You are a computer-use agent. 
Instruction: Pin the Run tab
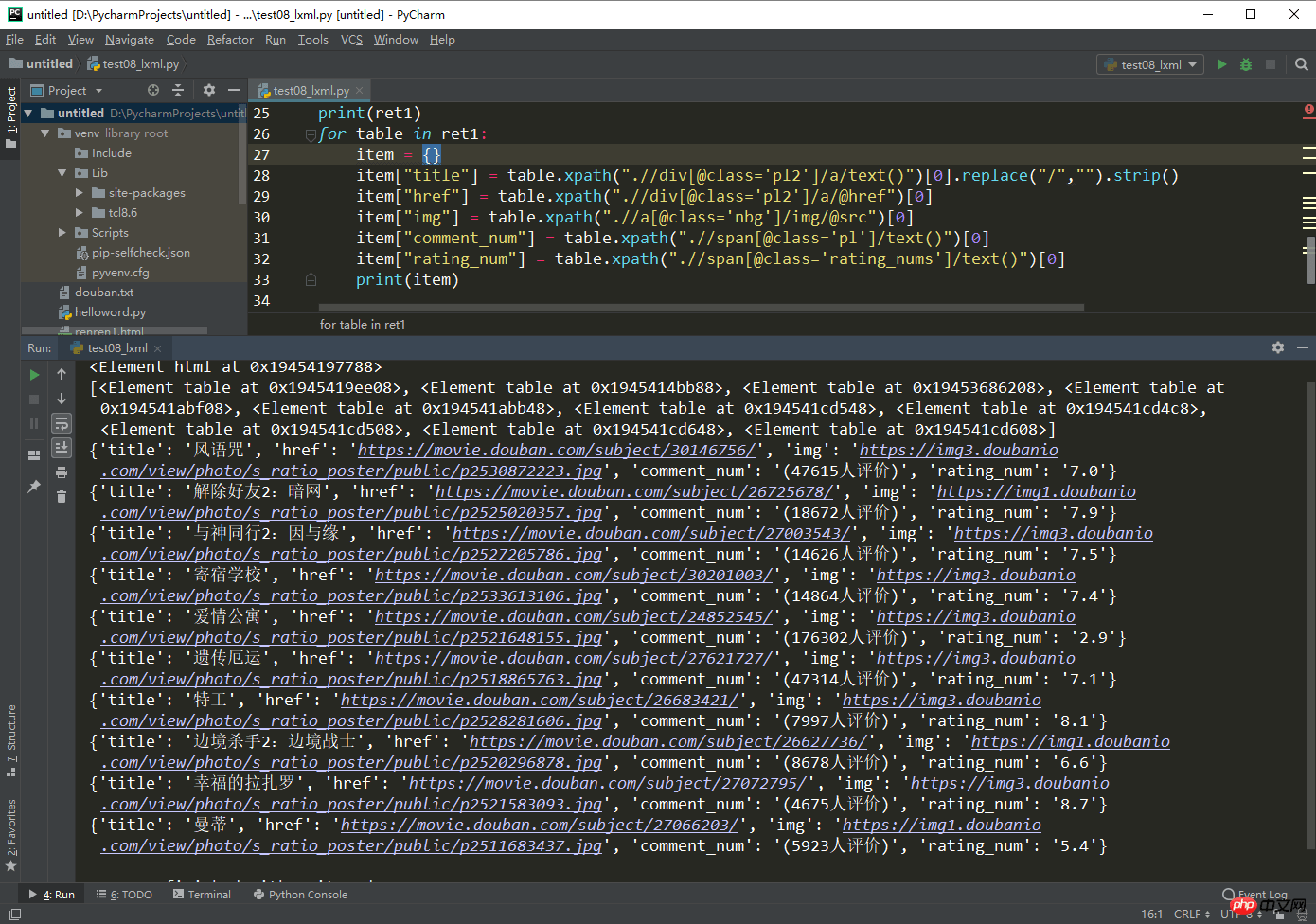(x=34, y=486)
